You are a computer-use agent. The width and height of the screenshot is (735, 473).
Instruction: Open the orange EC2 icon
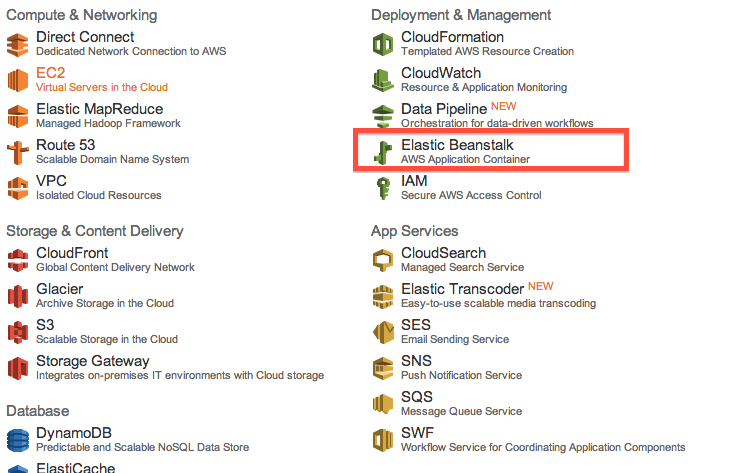point(18,80)
